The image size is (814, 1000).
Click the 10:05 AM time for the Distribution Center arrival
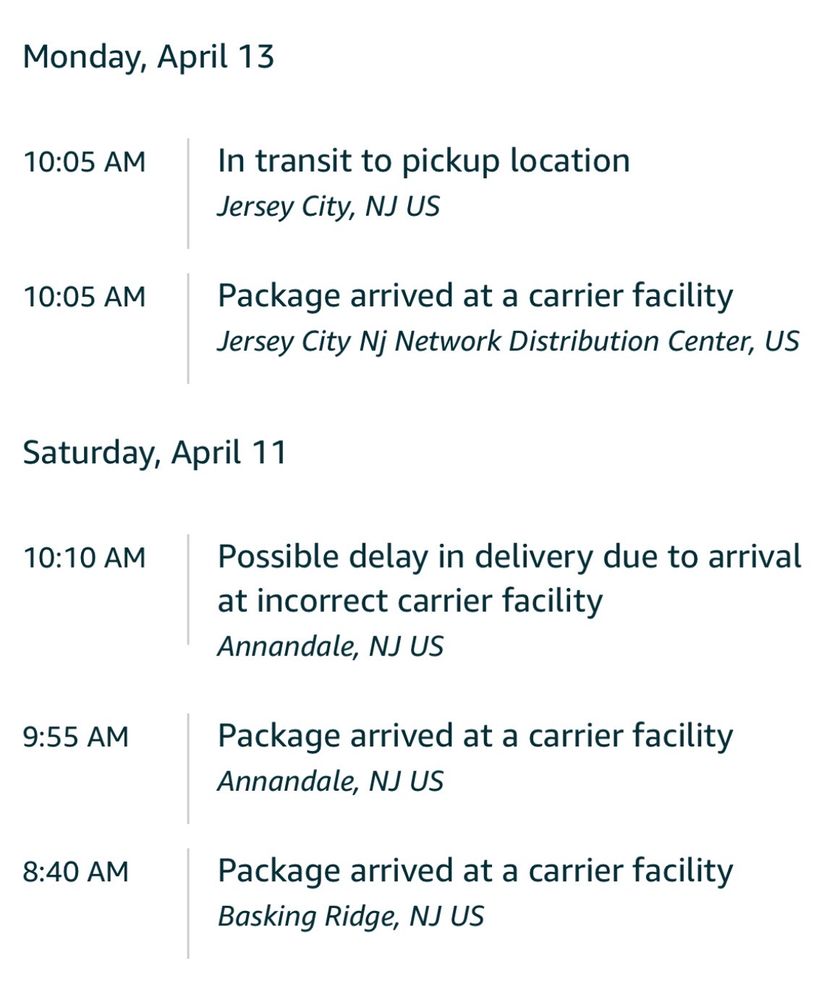pyautogui.click(x=84, y=297)
